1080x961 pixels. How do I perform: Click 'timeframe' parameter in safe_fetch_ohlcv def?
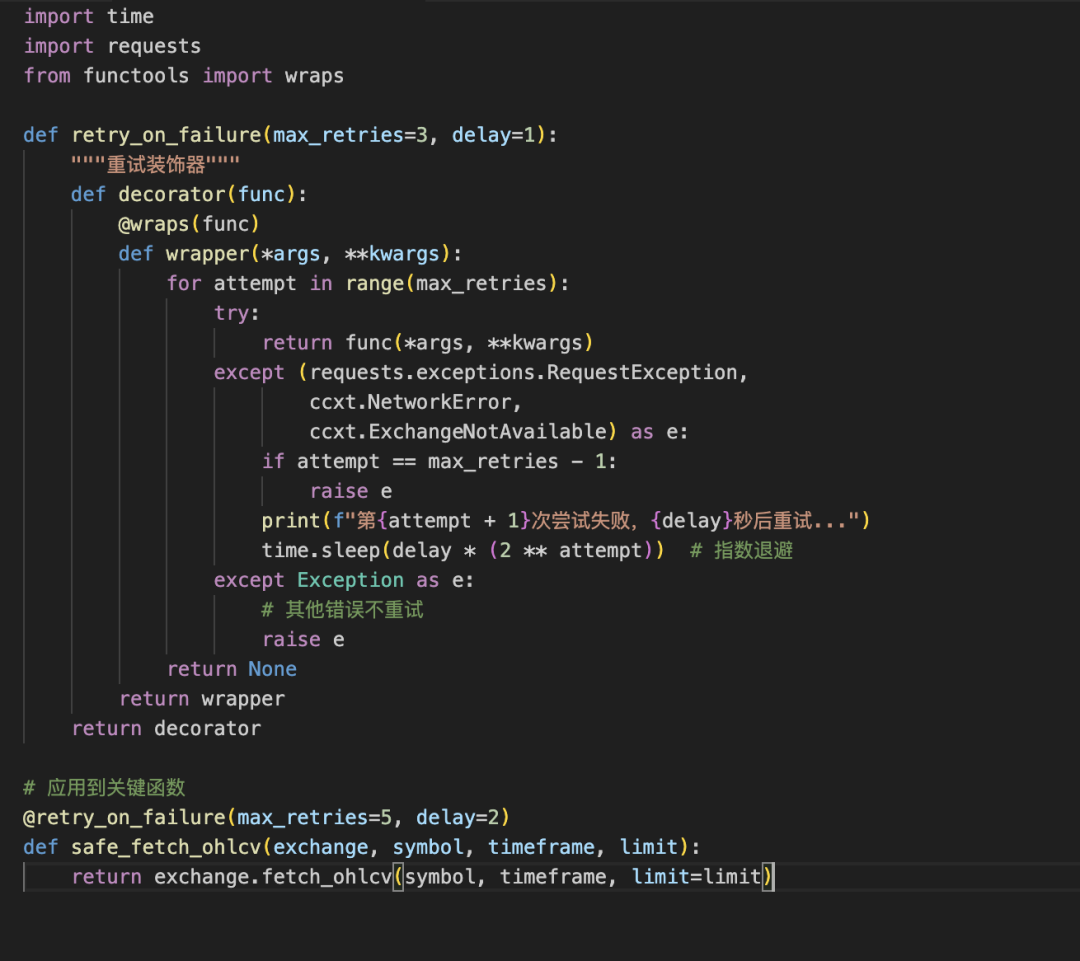541,847
